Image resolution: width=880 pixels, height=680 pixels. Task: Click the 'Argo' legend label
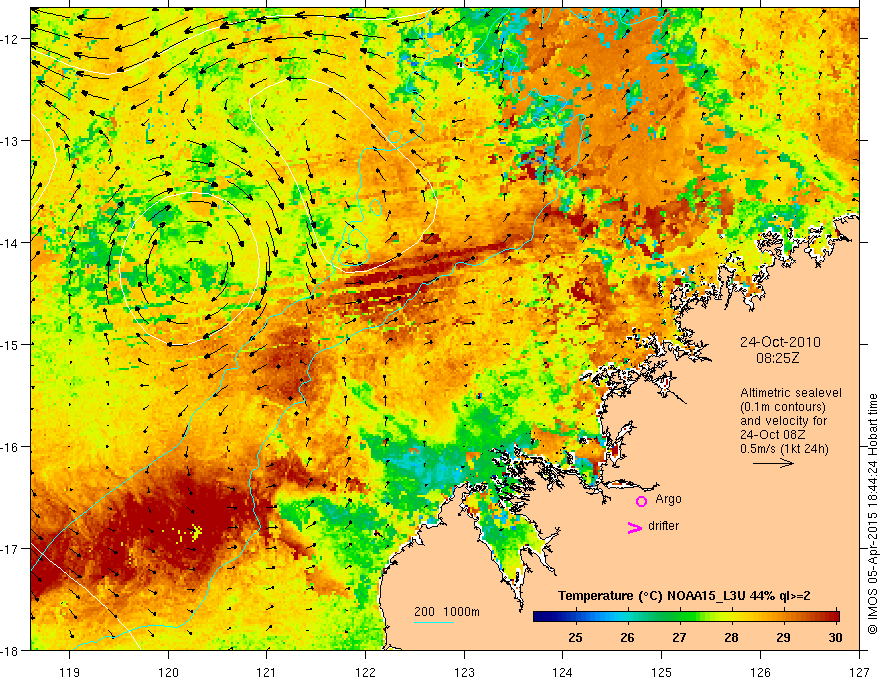click(668, 499)
